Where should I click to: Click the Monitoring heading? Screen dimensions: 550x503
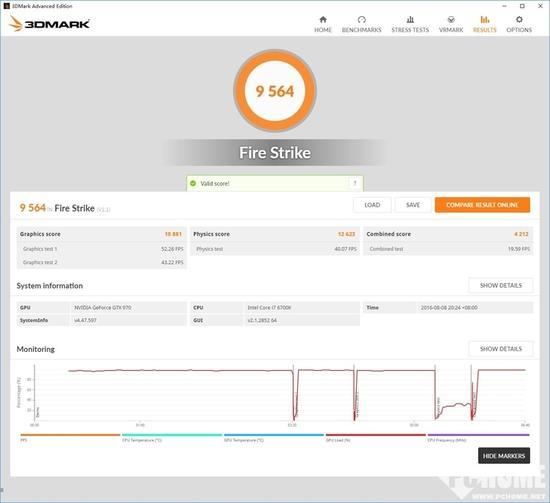(x=36, y=349)
